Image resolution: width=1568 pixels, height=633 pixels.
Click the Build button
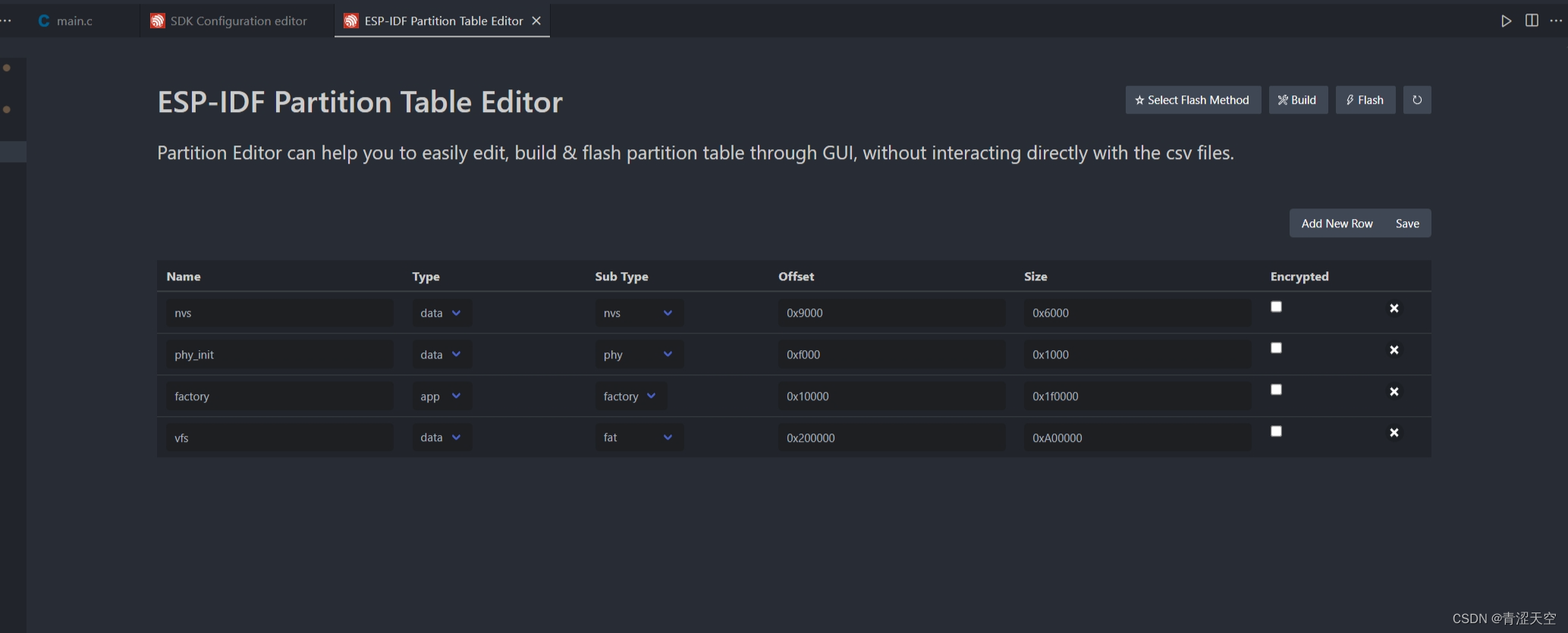[1298, 100]
